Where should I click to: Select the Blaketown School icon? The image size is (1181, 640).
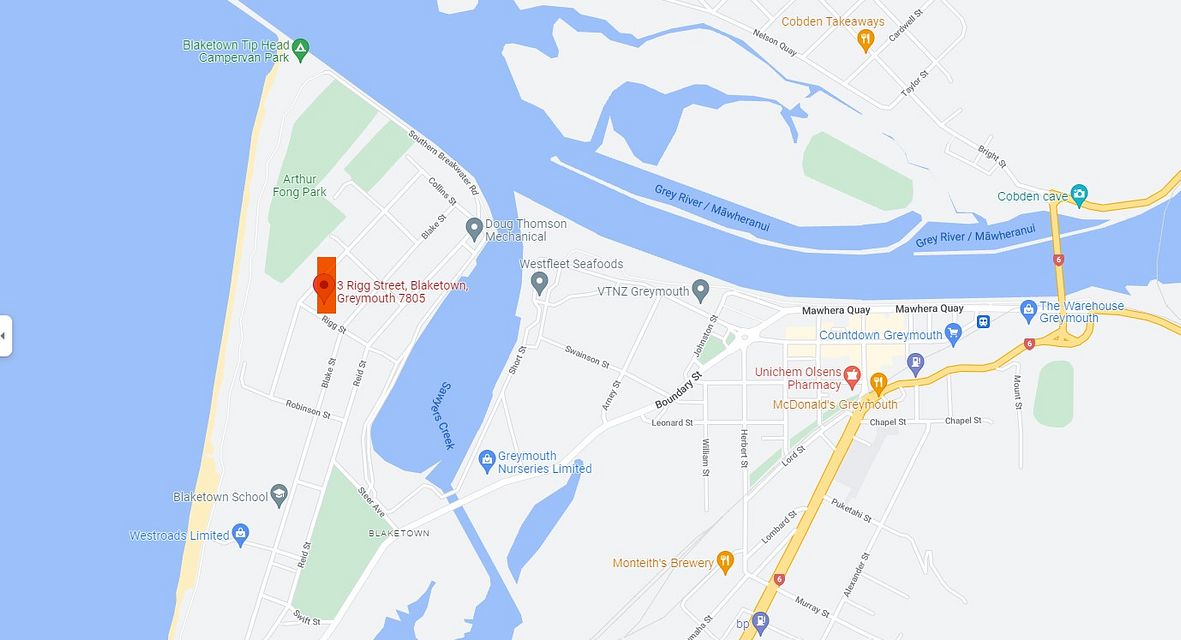pyautogui.click(x=279, y=495)
